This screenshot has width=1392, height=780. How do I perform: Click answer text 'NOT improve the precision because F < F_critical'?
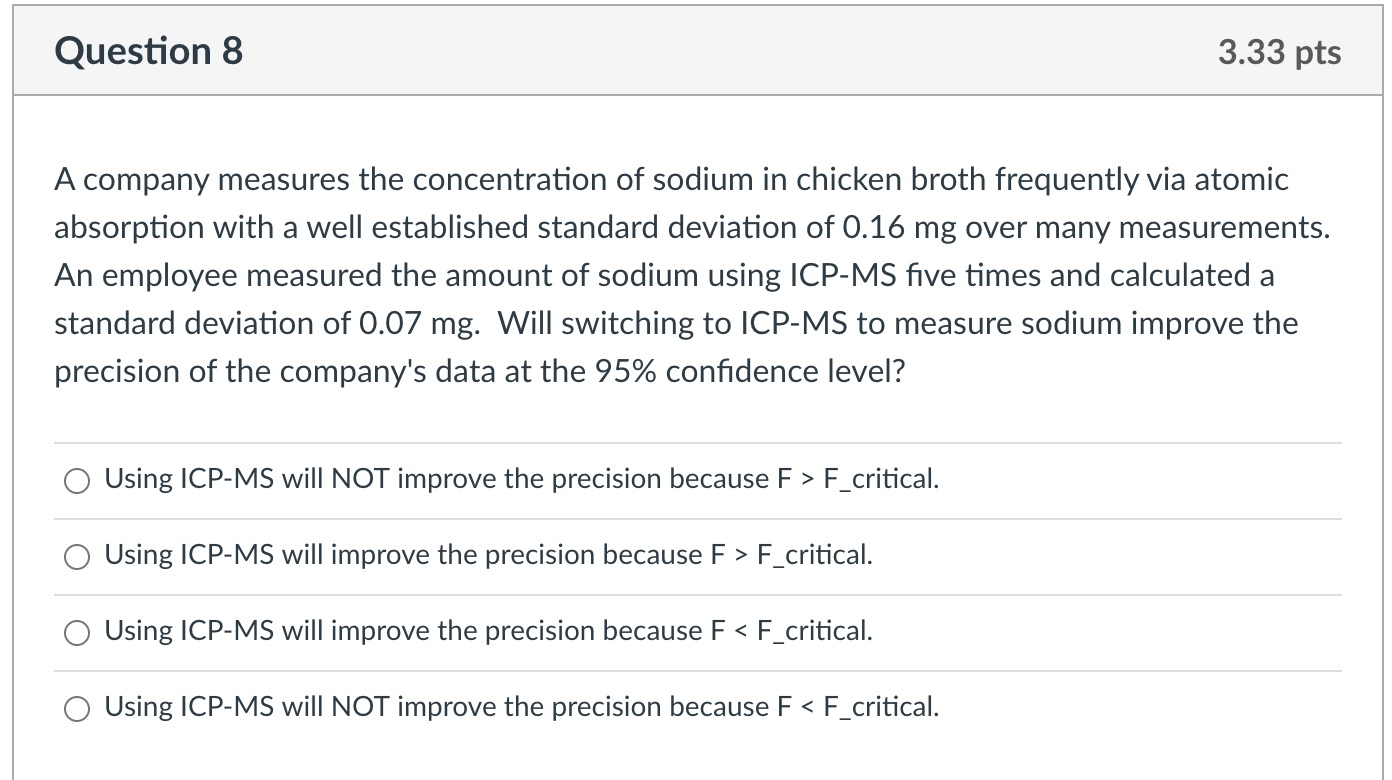pyautogui.click(x=521, y=707)
